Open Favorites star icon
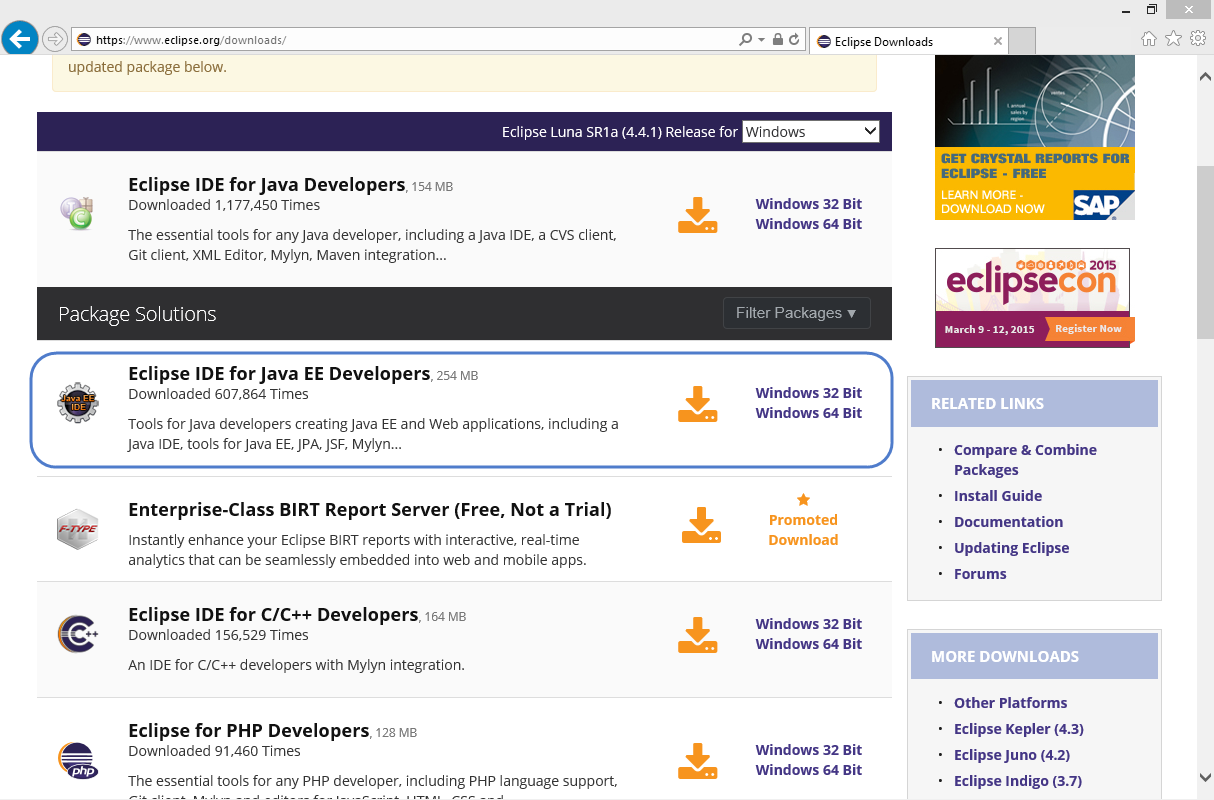This screenshot has height=800, width=1214. coord(1172,39)
